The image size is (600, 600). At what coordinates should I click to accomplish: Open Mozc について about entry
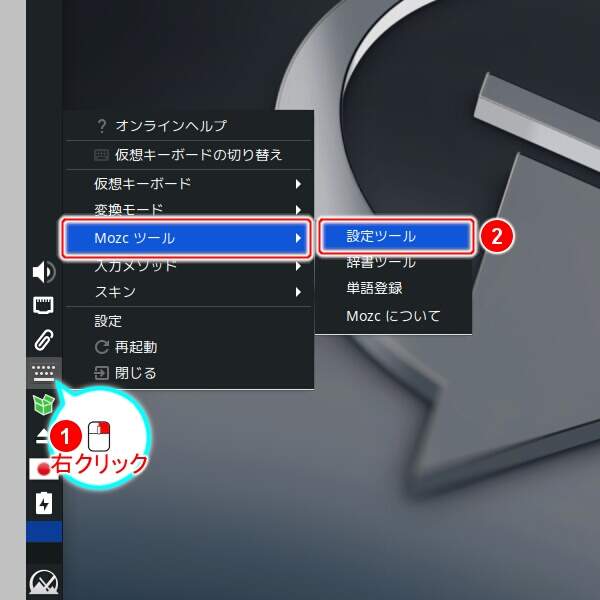point(393,316)
